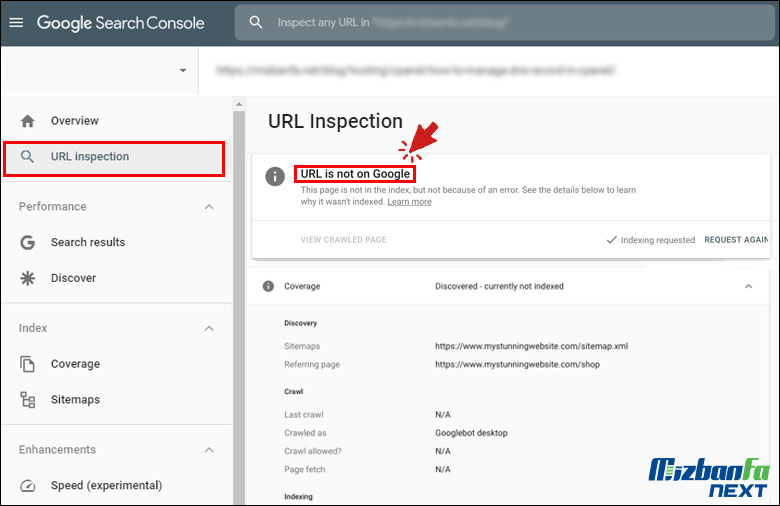The image size is (780, 506).
Task: Click the Discover asterisk icon
Action: click(27, 278)
